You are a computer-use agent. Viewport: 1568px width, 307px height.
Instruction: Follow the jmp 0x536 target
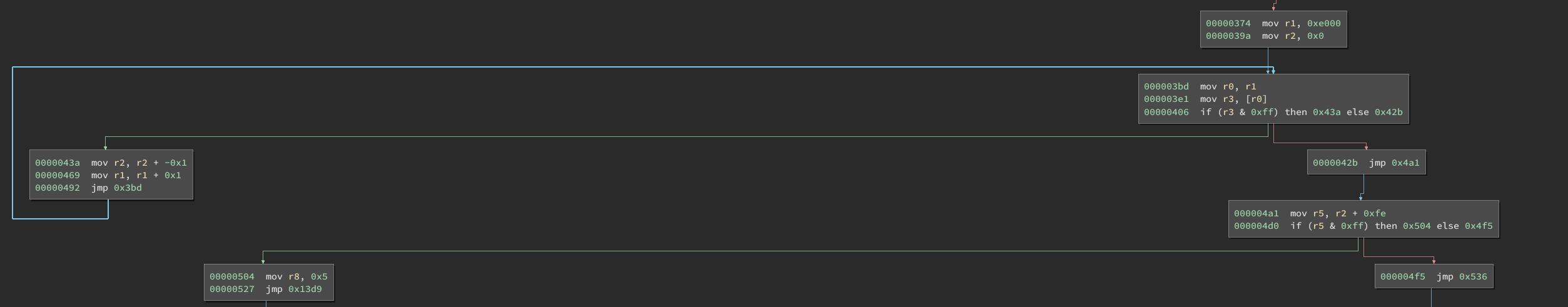(x=1473, y=277)
